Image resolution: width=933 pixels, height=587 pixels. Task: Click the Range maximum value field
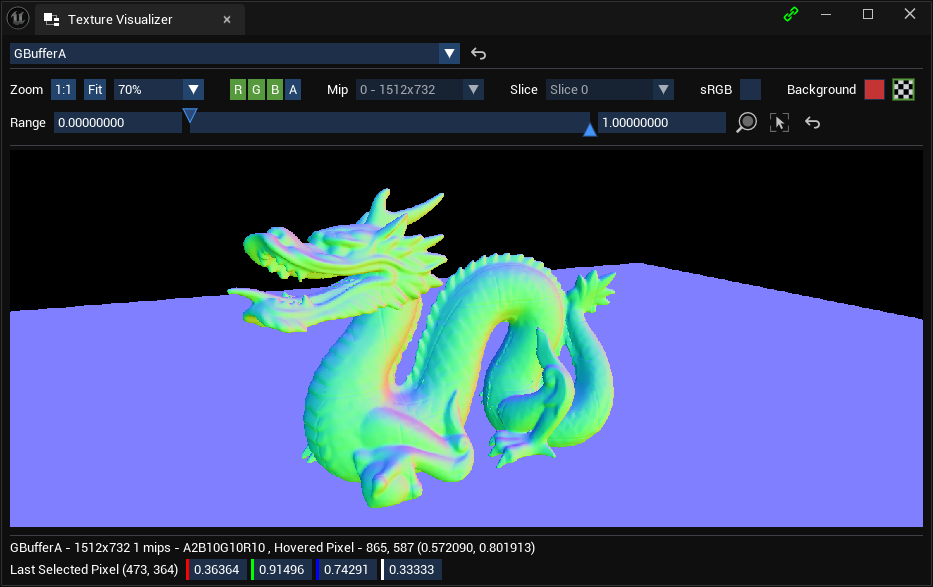[662, 123]
